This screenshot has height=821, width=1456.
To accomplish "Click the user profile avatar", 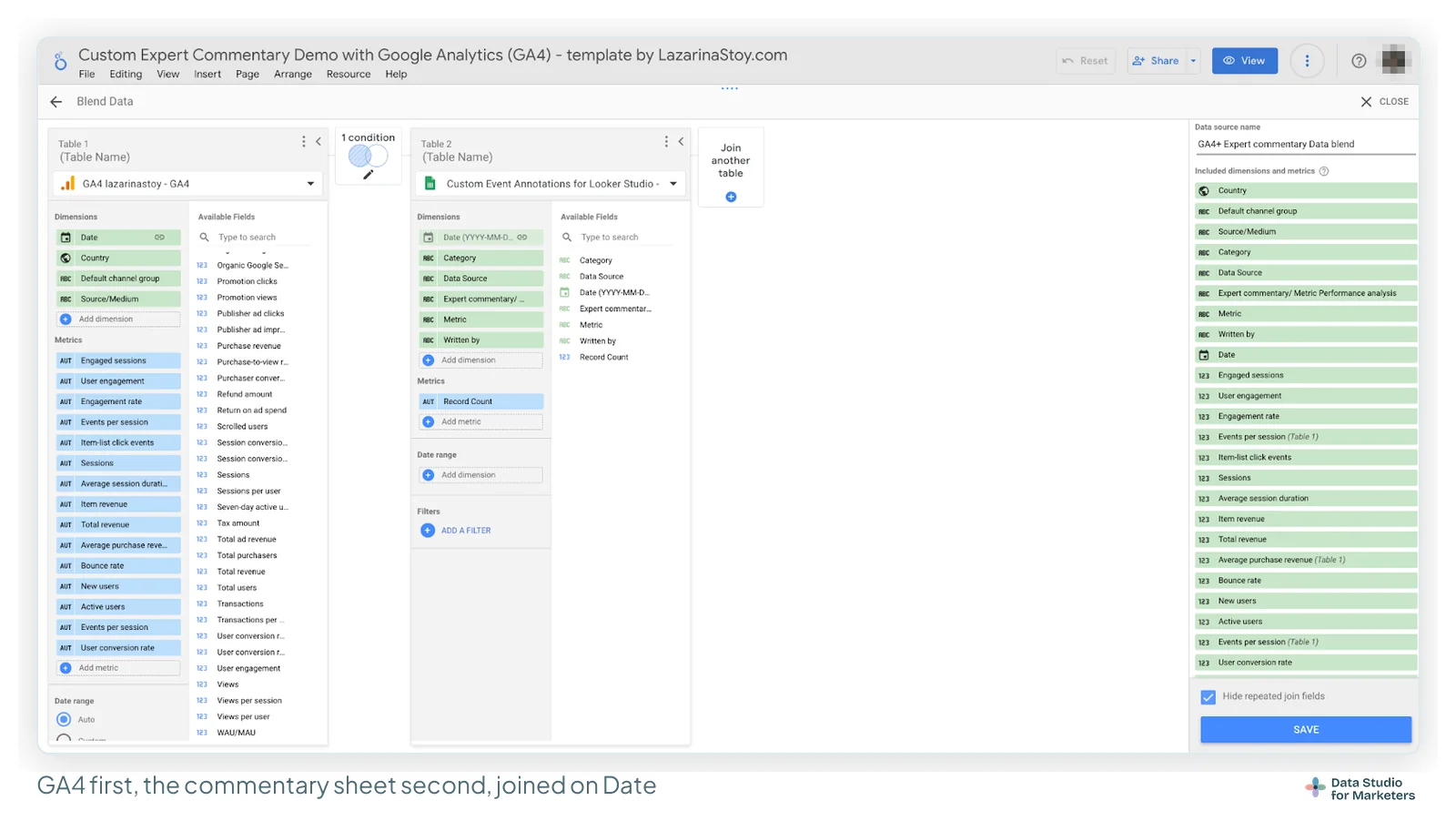I will [1394, 61].
